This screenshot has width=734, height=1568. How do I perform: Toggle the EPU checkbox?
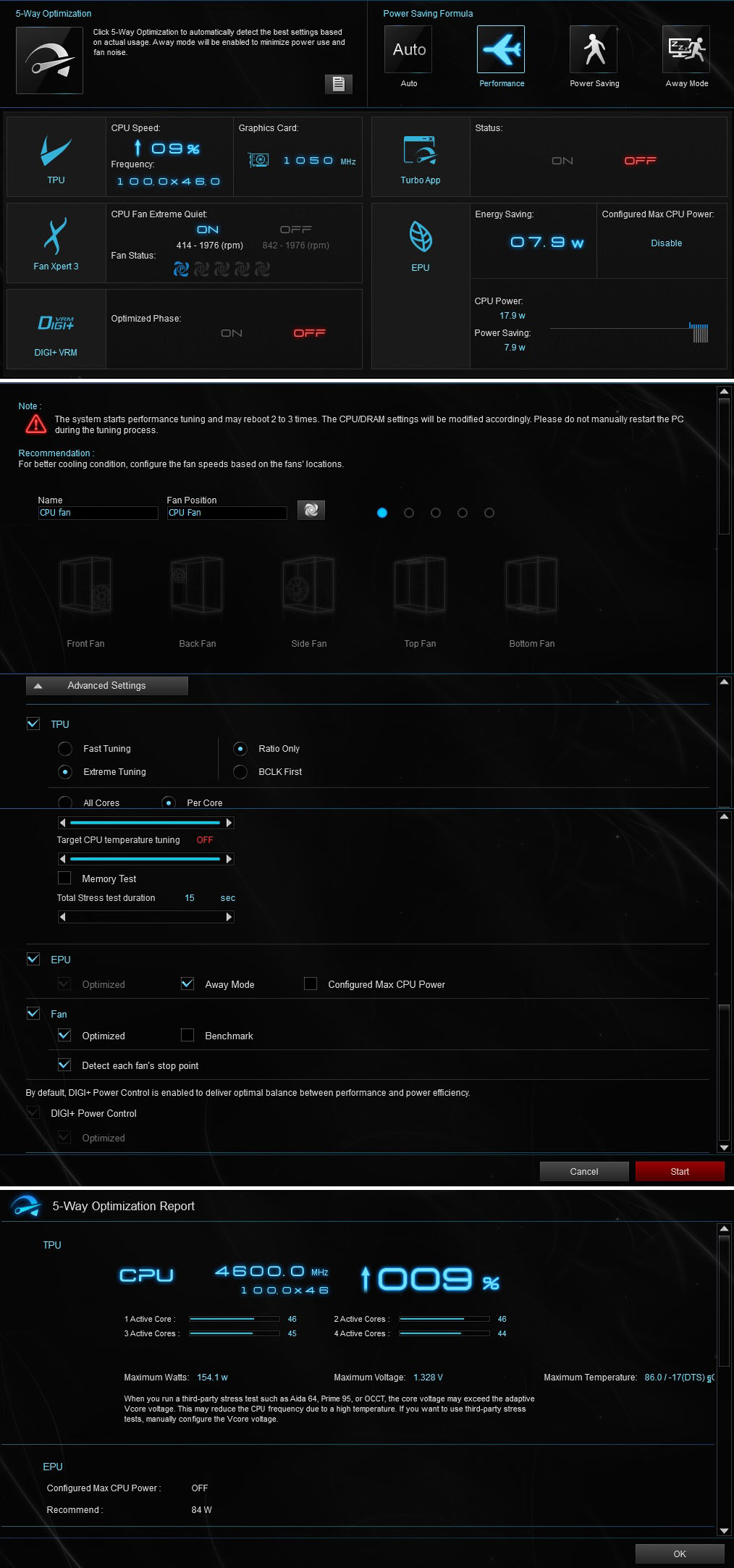[33, 959]
